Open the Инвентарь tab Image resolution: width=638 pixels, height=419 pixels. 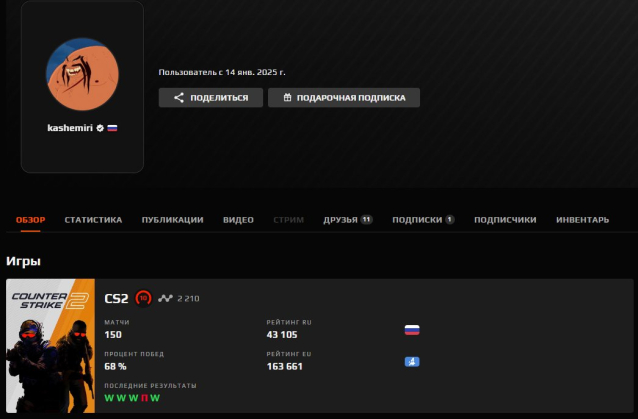[x=582, y=219]
